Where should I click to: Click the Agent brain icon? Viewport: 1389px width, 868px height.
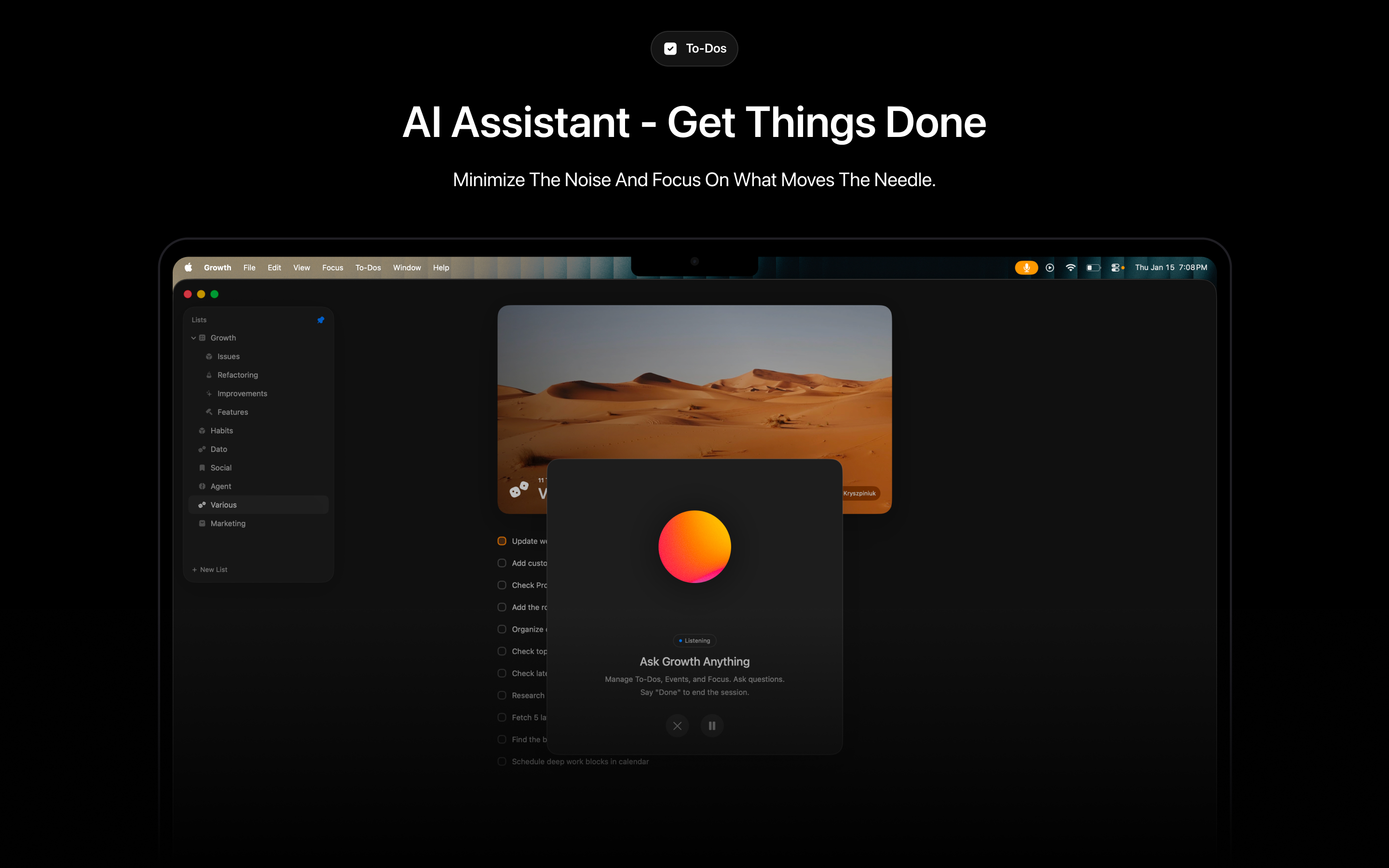click(x=202, y=486)
